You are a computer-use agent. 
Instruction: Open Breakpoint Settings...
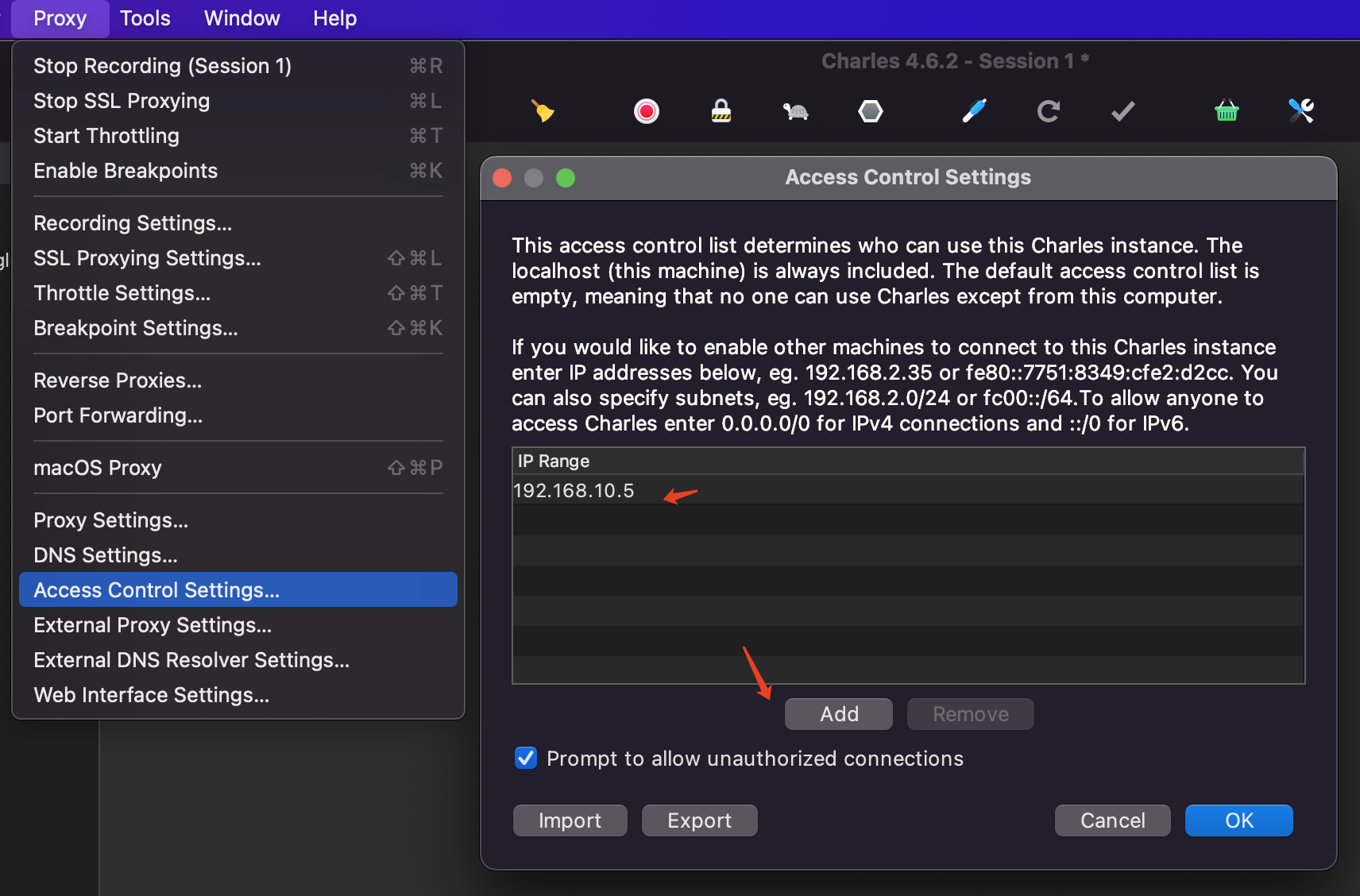(x=238, y=328)
